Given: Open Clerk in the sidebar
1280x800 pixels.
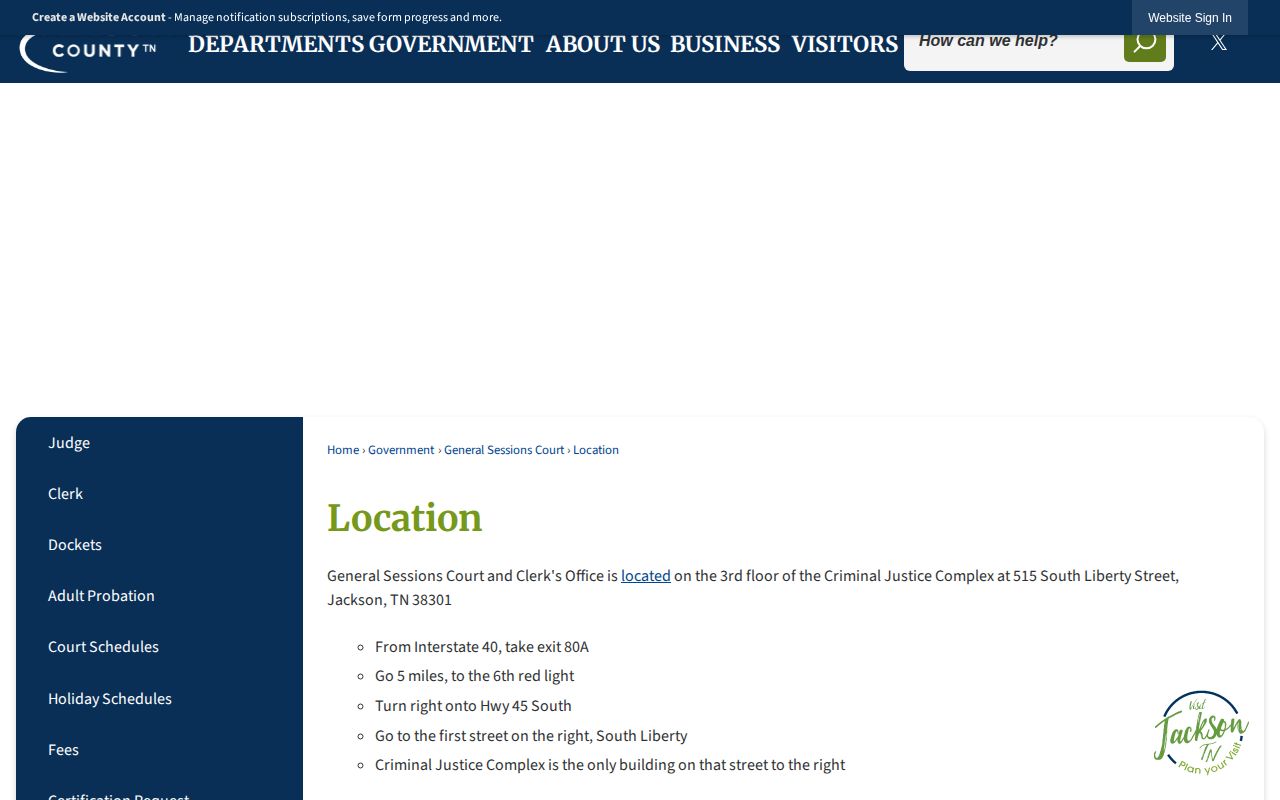Looking at the screenshot, I should (65, 494).
